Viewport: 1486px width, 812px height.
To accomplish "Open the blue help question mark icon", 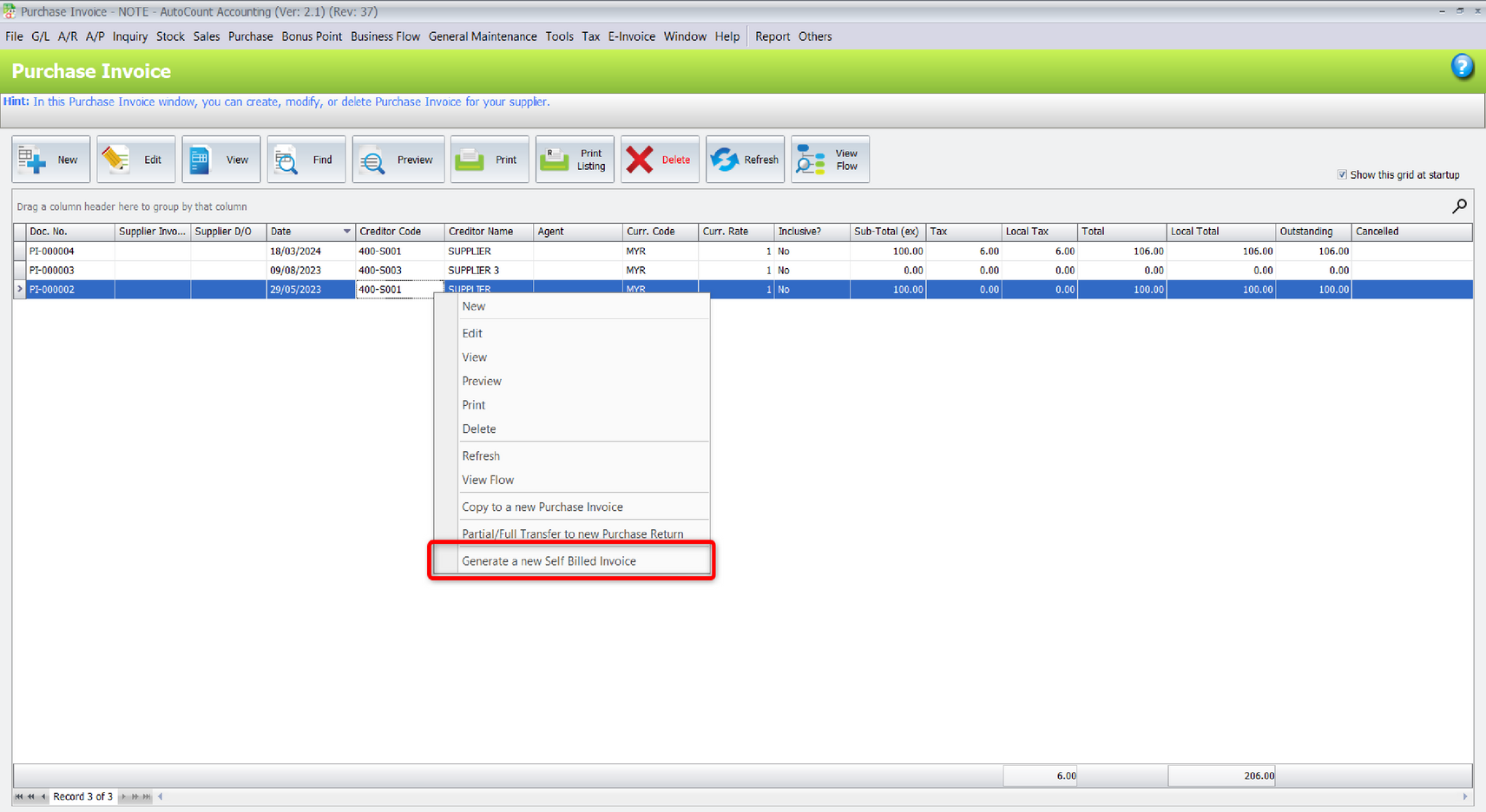I will click(x=1462, y=67).
